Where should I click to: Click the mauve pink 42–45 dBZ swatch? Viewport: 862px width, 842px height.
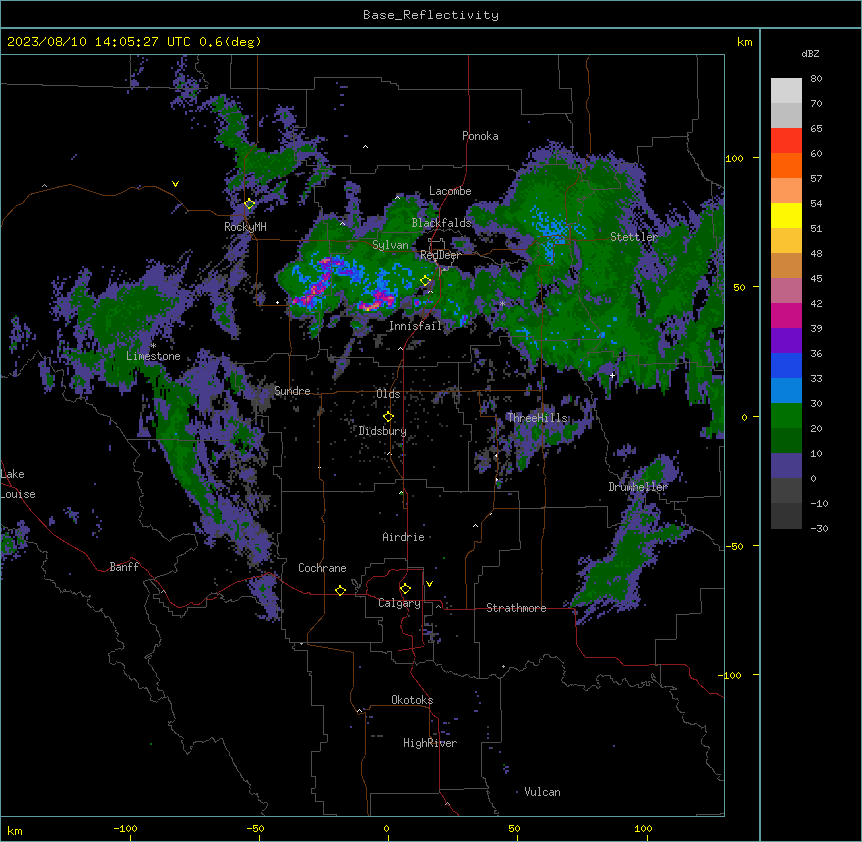786,291
